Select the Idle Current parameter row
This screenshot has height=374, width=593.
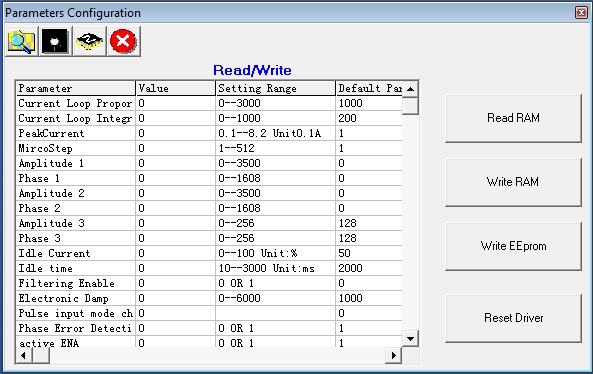tap(209, 253)
